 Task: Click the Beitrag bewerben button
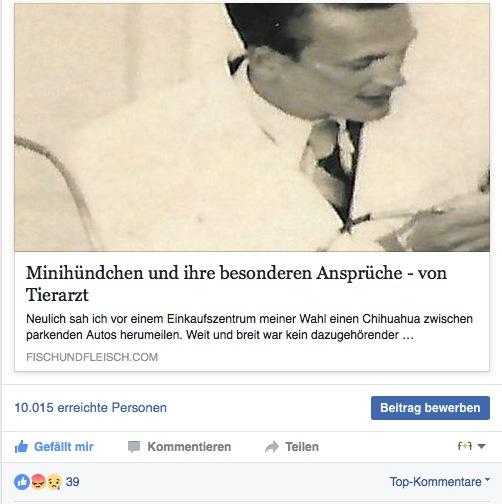click(x=430, y=408)
